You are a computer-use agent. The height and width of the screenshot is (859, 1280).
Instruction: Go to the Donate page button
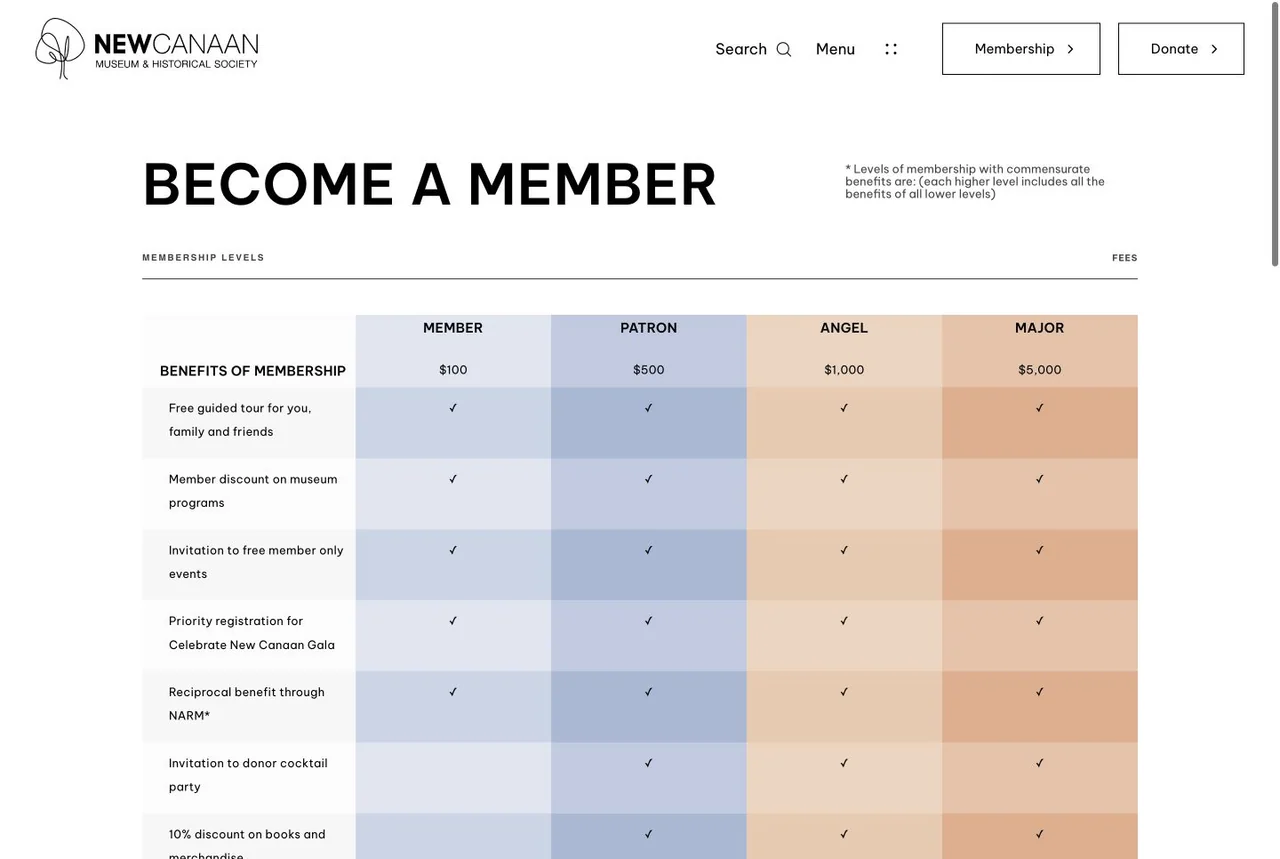(1181, 49)
